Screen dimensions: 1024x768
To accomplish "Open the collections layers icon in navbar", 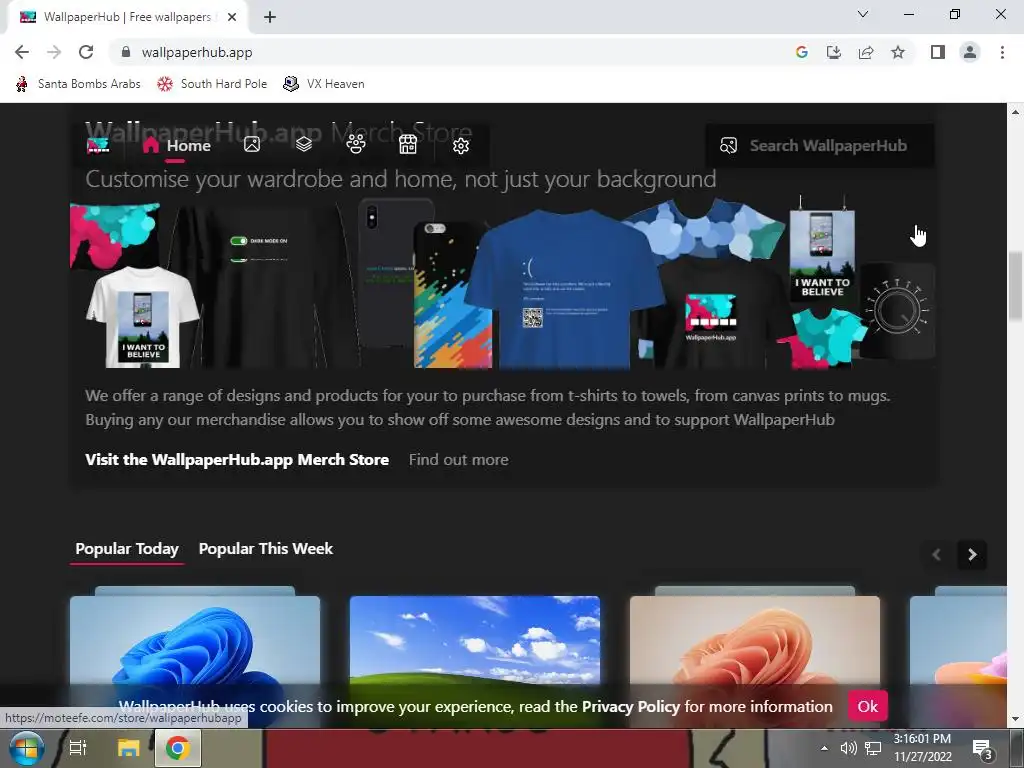I will click(x=304, y=144).
